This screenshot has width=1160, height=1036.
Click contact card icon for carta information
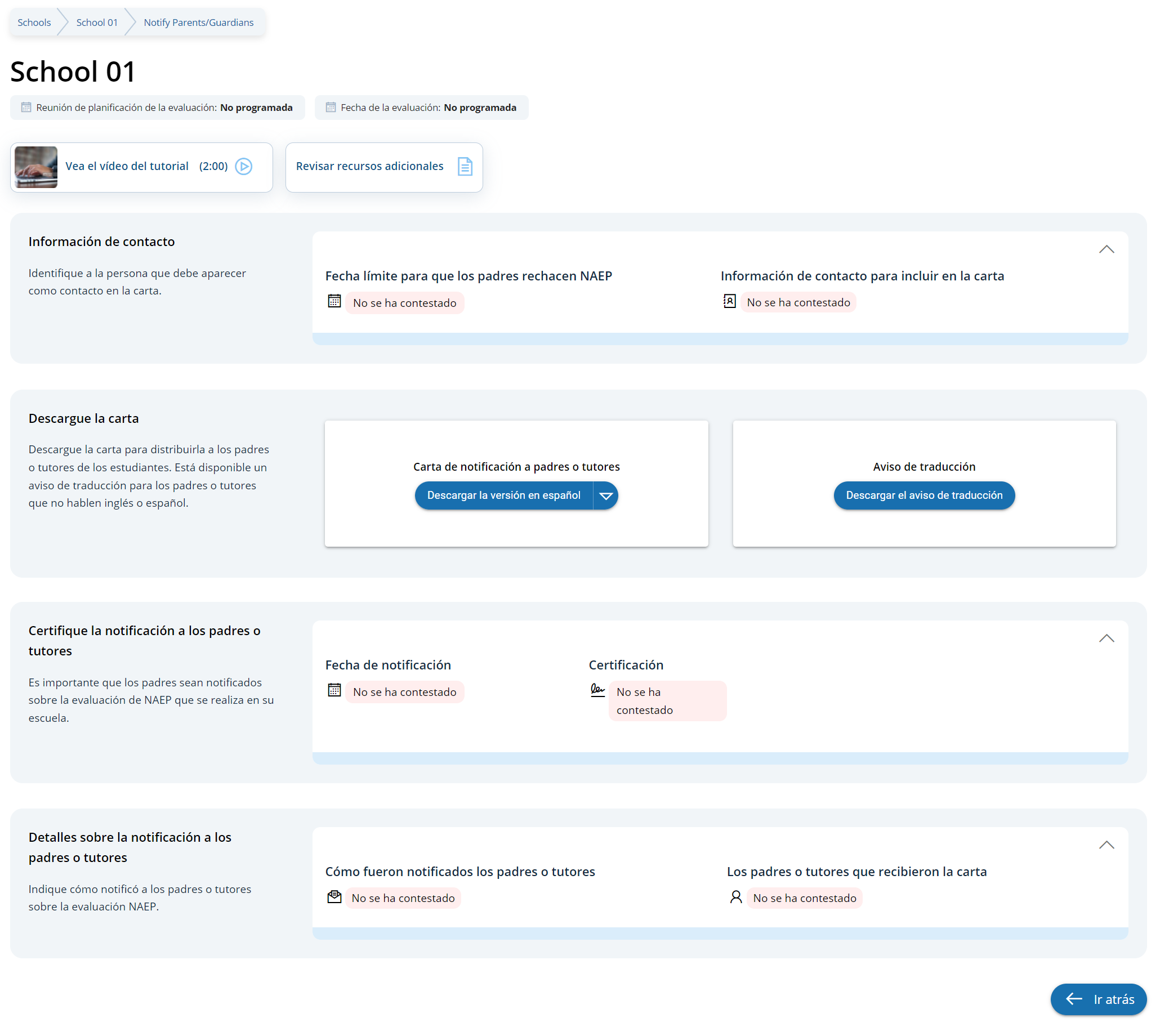[729, 301]
